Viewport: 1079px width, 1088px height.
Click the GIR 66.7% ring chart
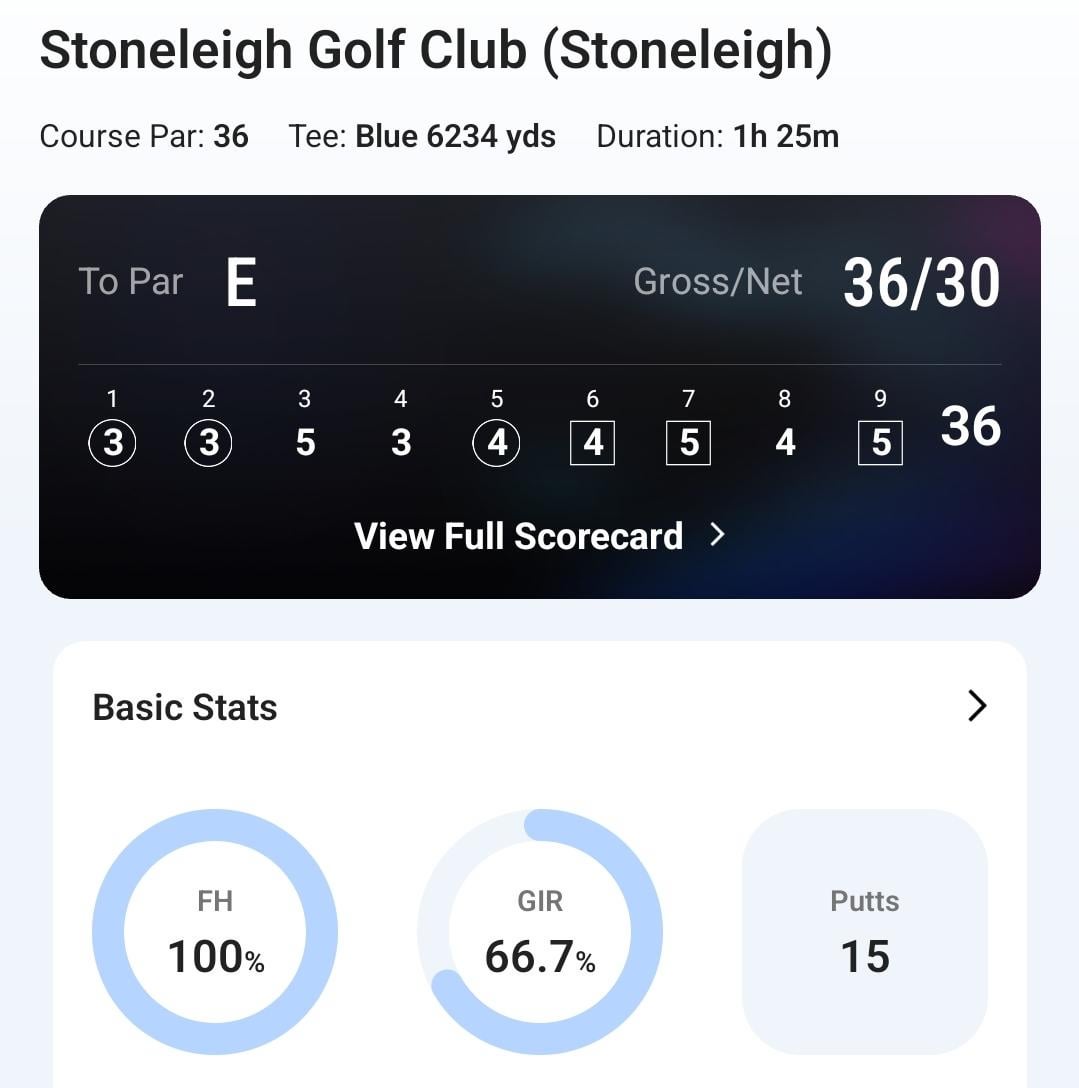click(540, 932)
